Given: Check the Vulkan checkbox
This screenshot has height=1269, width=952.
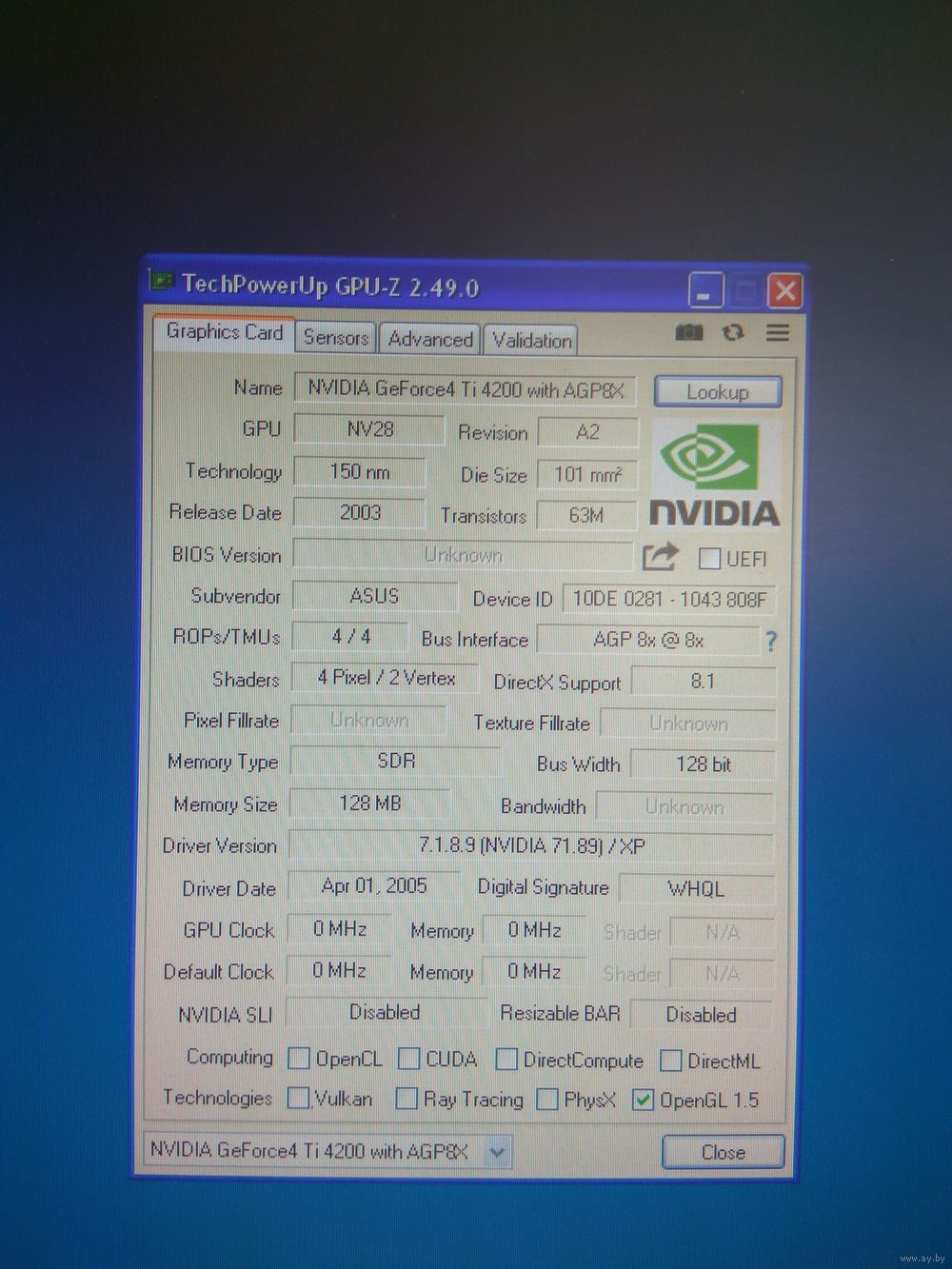Looking at the screenshot, I should point(299,1099).
